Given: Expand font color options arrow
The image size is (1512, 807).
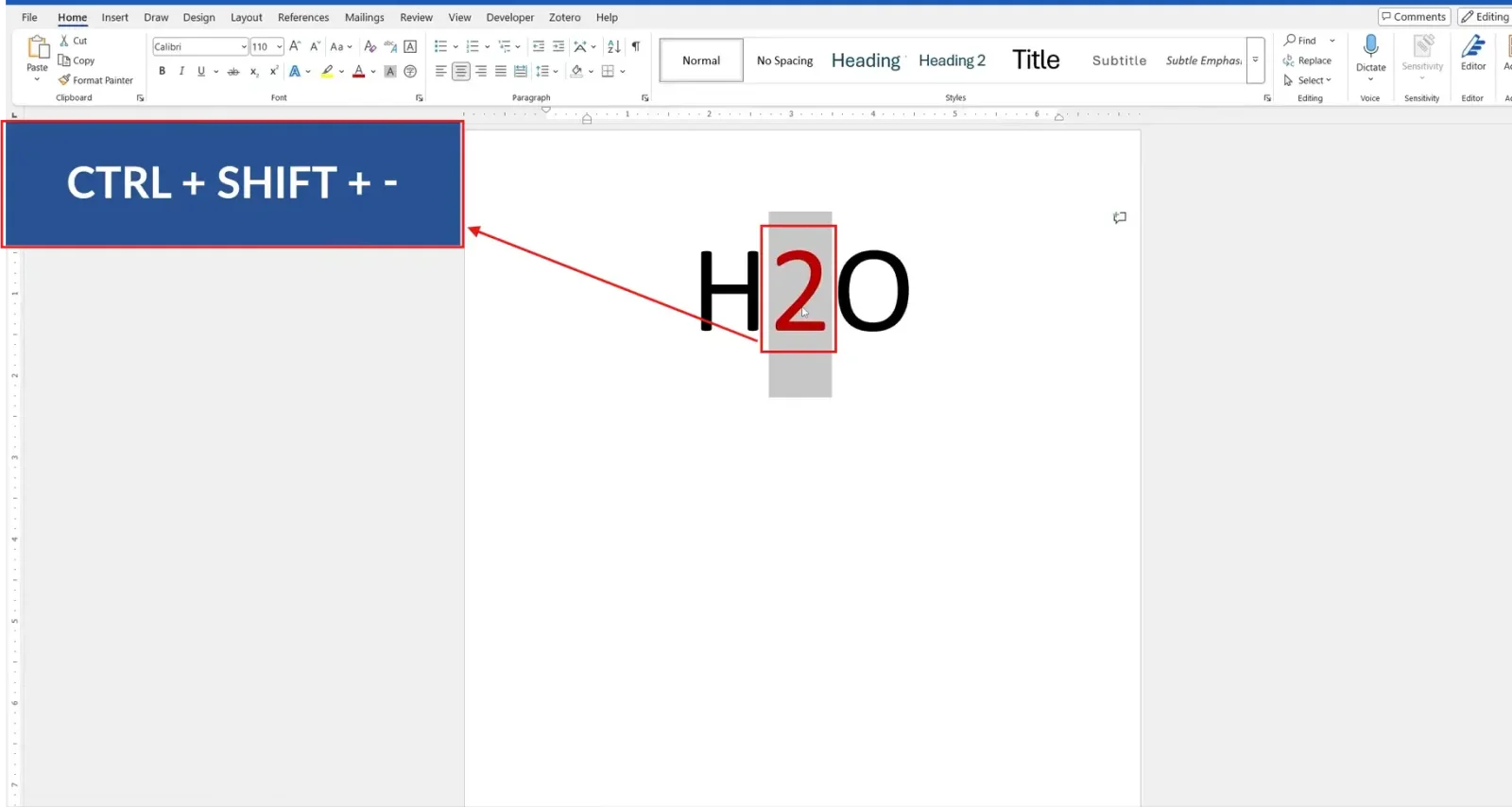Looking at the screenshot, I should tap(373, 71).
